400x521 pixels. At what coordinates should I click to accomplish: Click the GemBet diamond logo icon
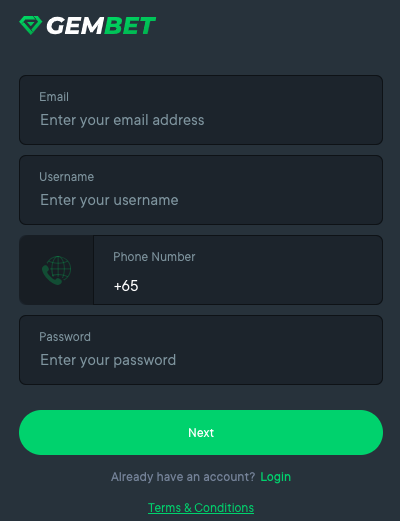[31, 25]
